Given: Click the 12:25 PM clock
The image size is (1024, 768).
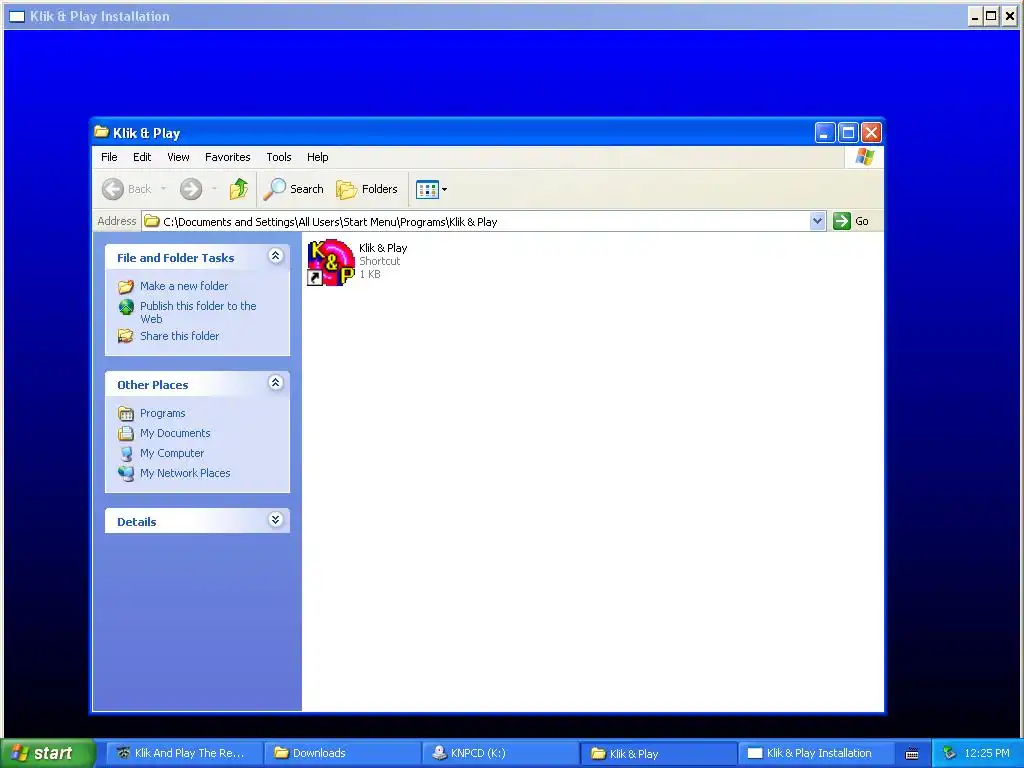Looking at the screenshot, I should coord(987,753).
